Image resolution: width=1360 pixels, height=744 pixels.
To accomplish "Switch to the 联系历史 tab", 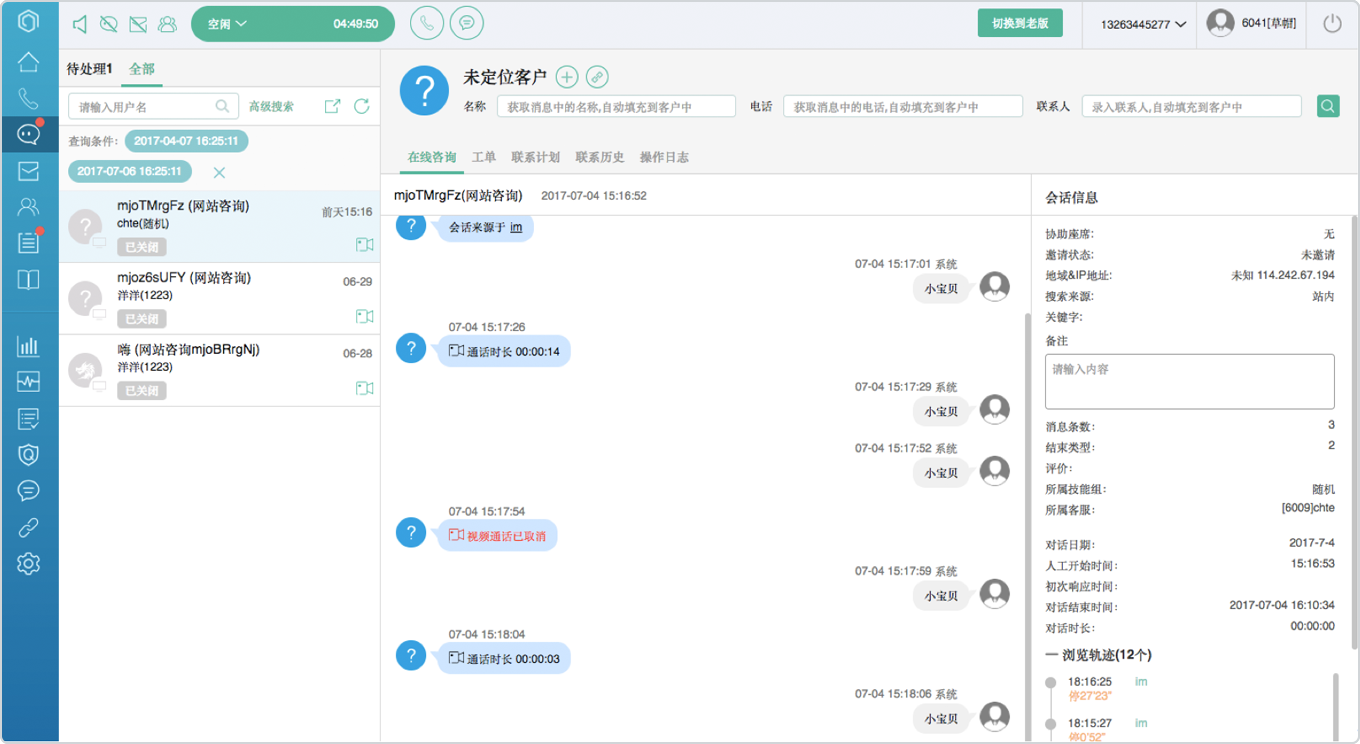I will (x=600, y=157).
